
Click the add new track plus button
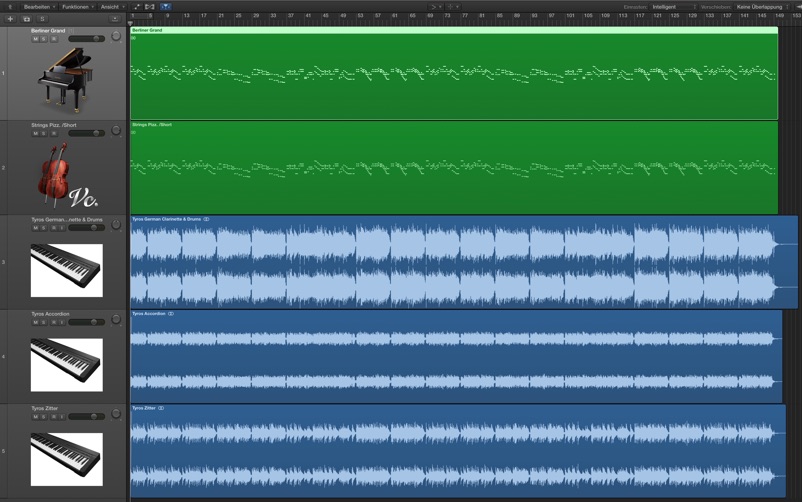(10, 19)
